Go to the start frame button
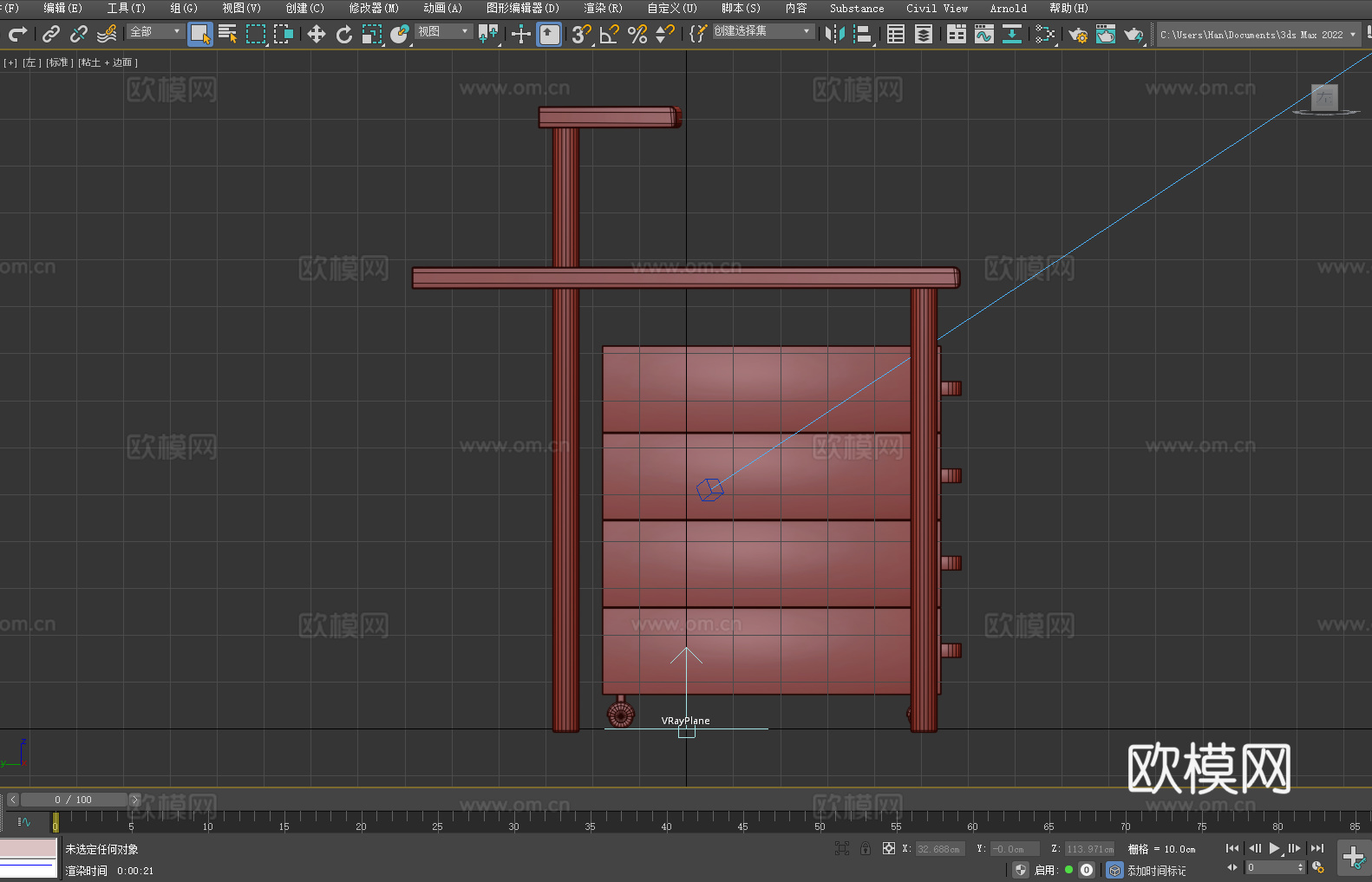 (1232, 848)
